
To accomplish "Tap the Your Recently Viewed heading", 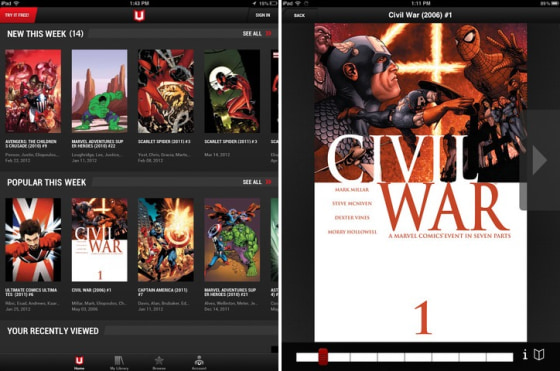I will [x=53, y=331].
